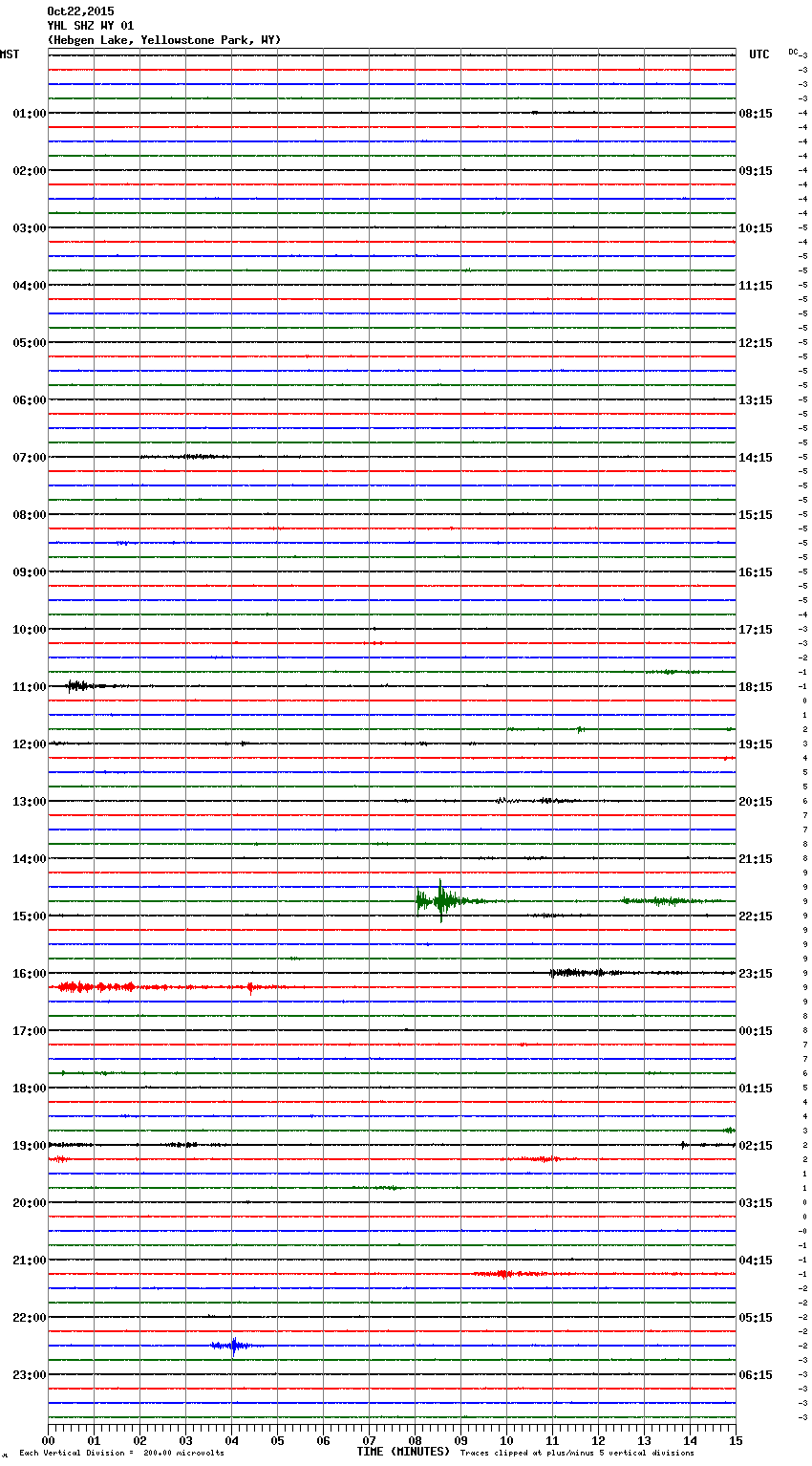
Task: Click the Each Vertical Division 200.00 microvolts note
Action: 121,1454
